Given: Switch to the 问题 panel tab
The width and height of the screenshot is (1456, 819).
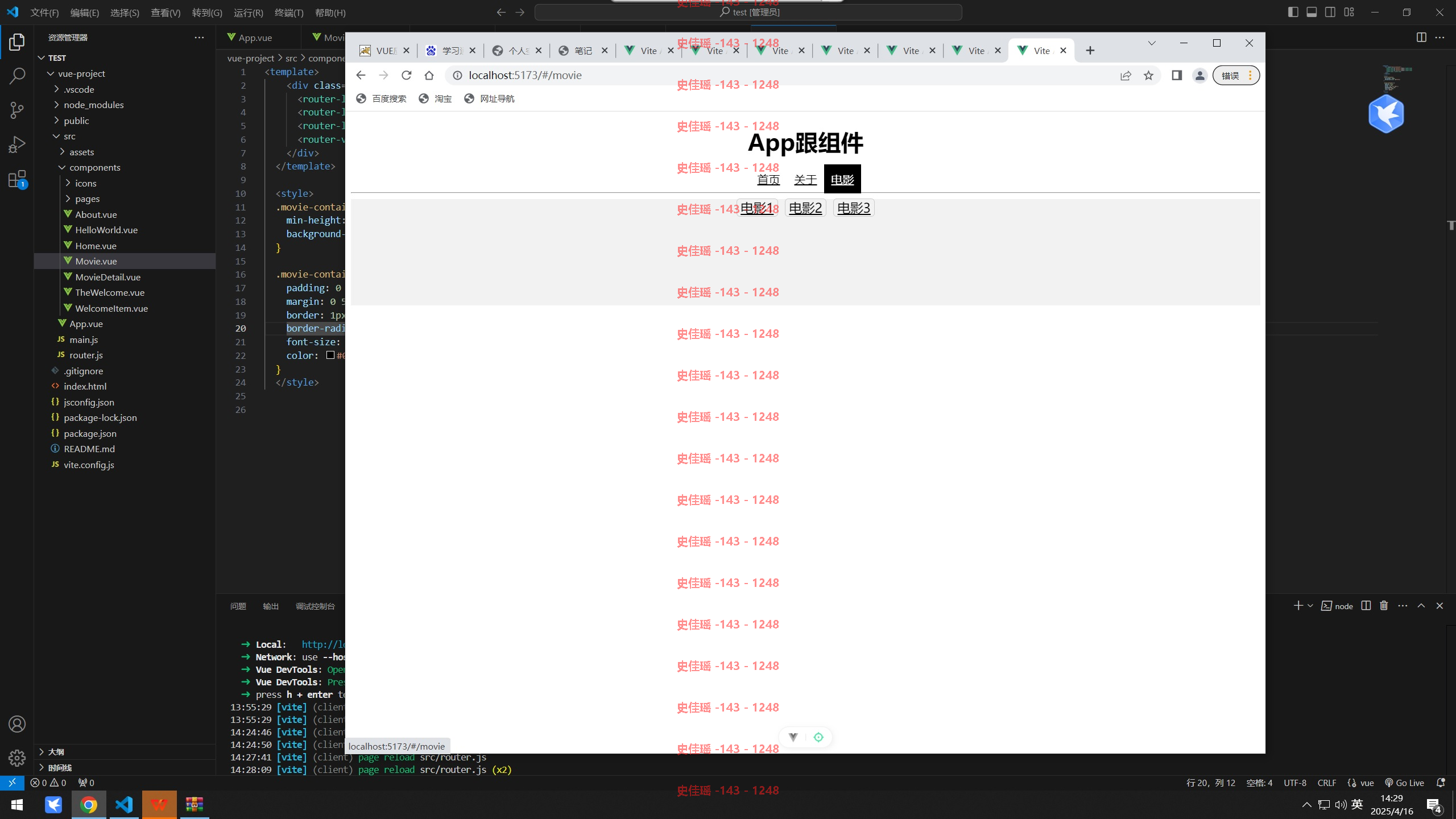Looking at the screenshot, I should point(238,606).
